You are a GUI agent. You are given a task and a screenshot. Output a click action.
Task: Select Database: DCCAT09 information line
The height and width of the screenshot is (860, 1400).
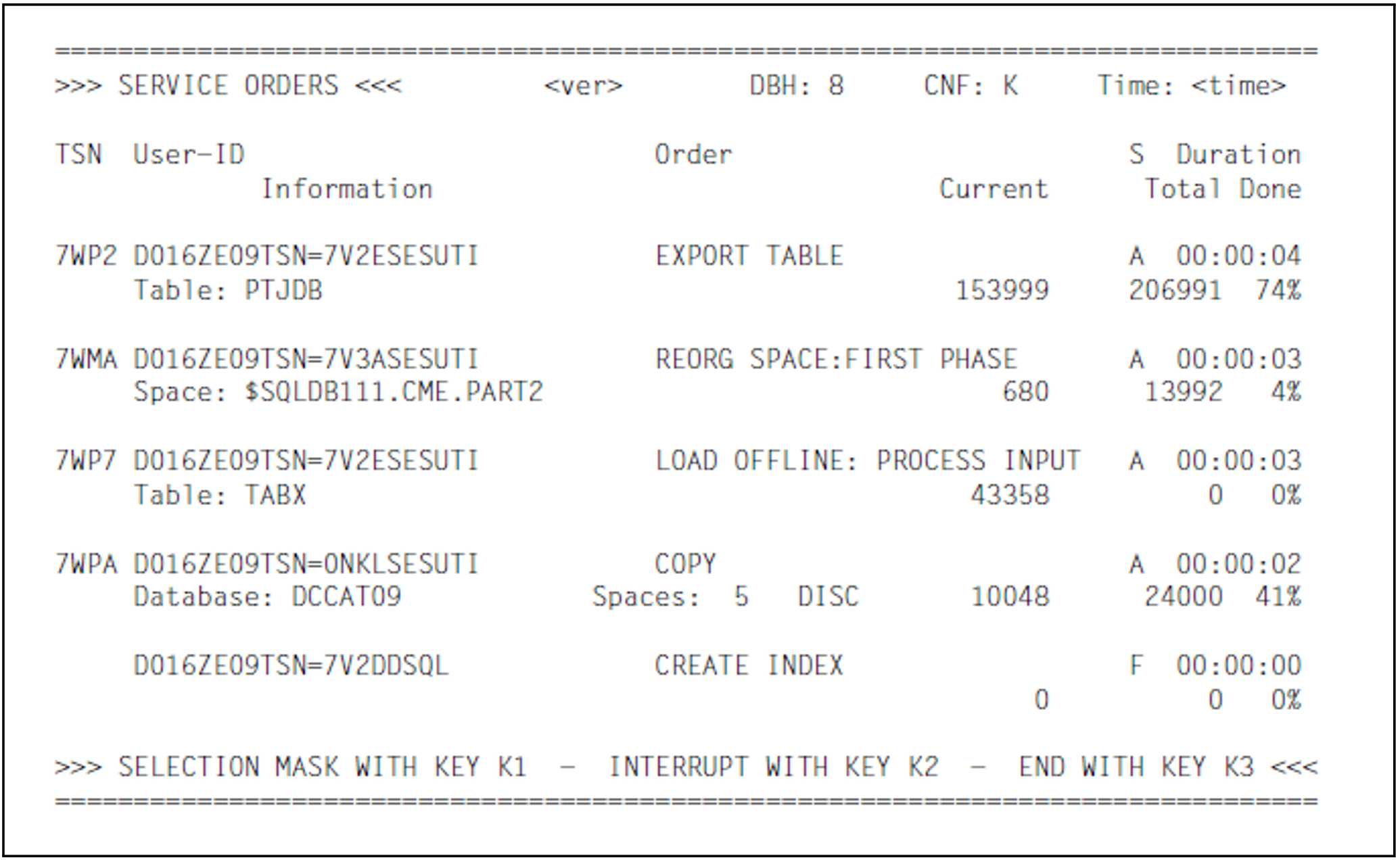tap(267, 597)
